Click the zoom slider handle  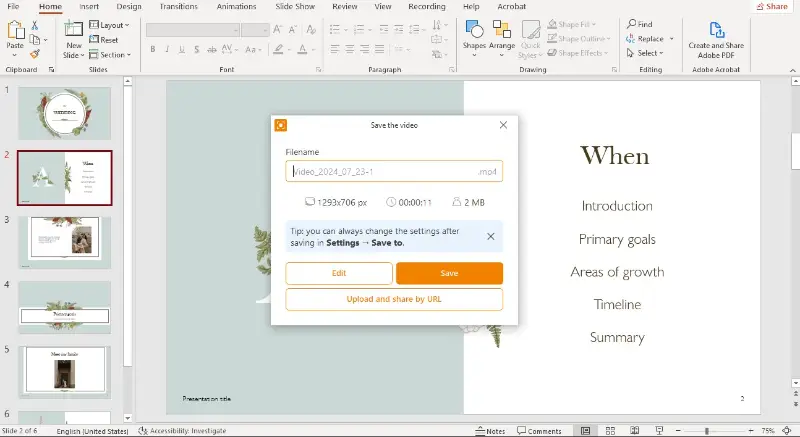707,431
